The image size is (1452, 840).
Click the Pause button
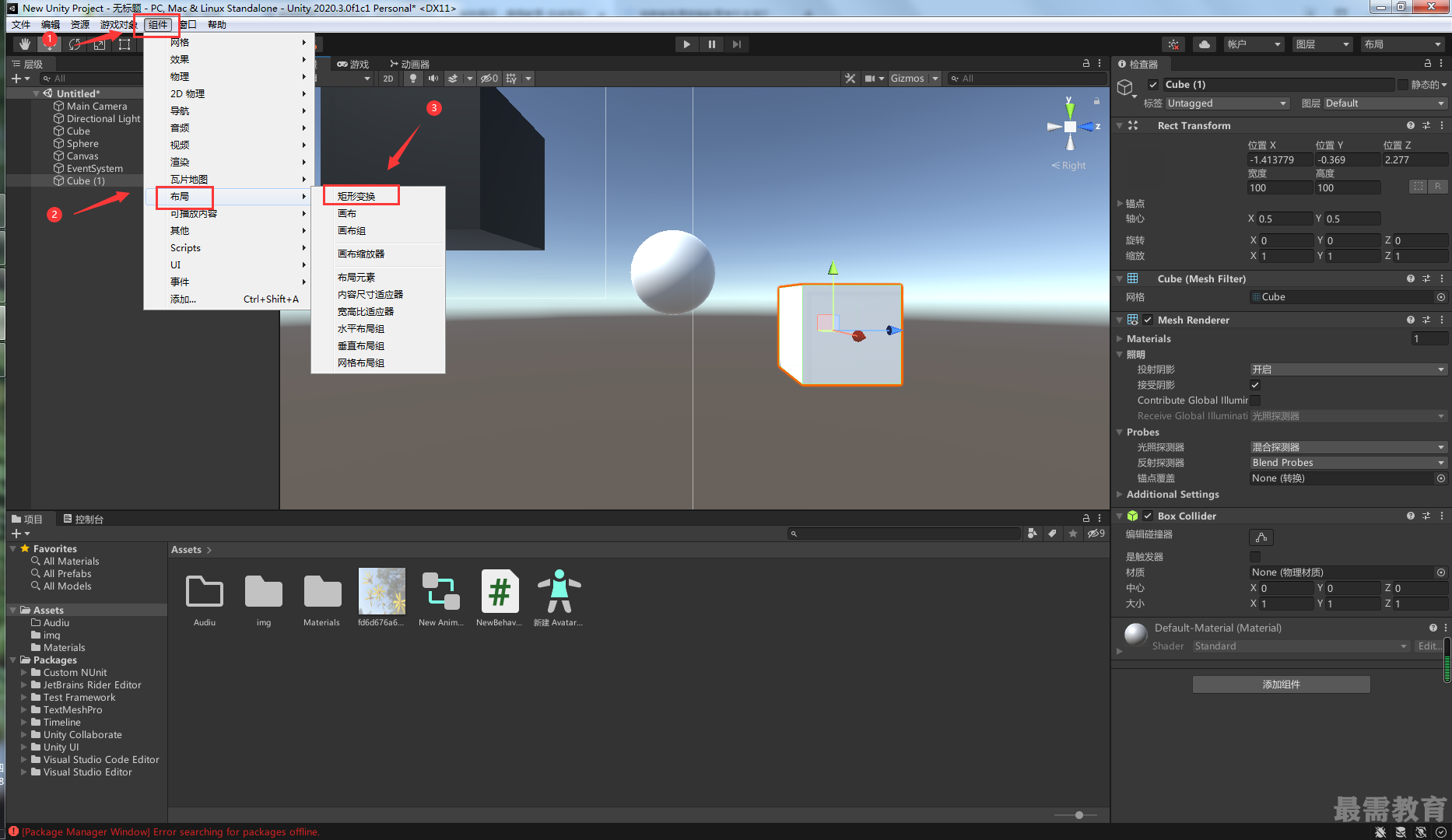[x=711, y=44]
